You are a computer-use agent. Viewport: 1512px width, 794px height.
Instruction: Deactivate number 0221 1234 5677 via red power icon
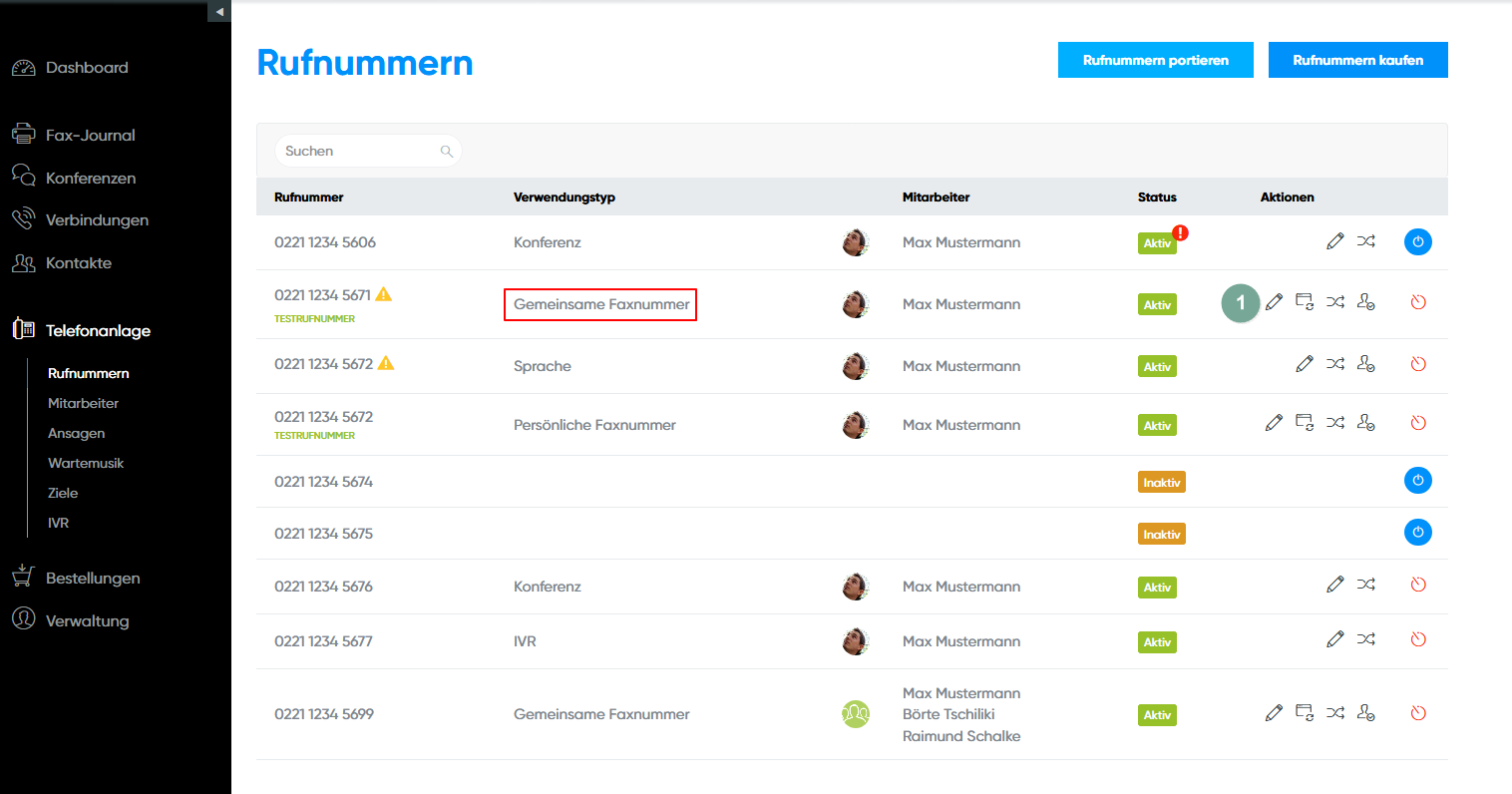1417,639
